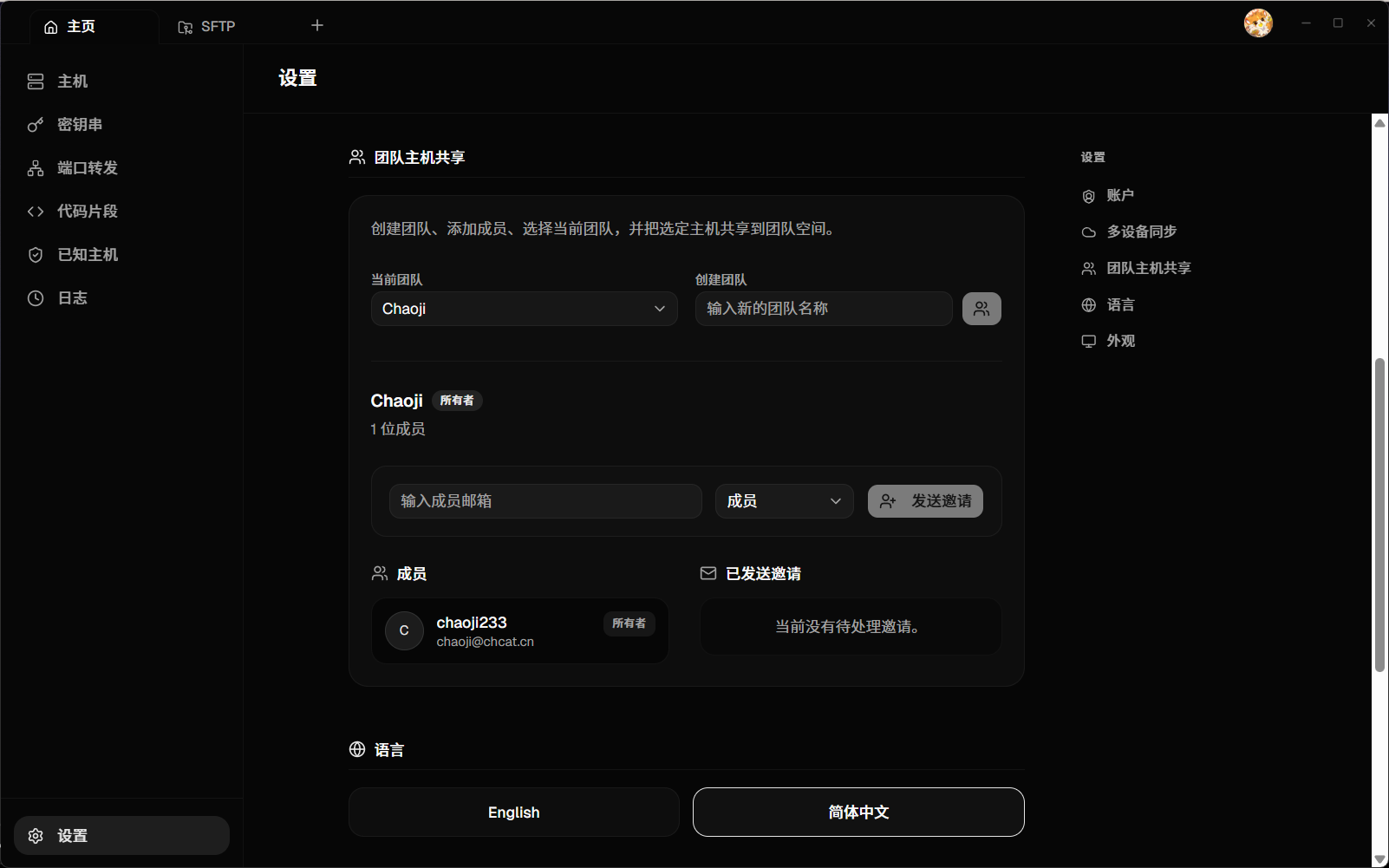This screenshot has height=868, width=1389.
Task: Open 已知主机 known hosts section
Action: tap(121, 255)
